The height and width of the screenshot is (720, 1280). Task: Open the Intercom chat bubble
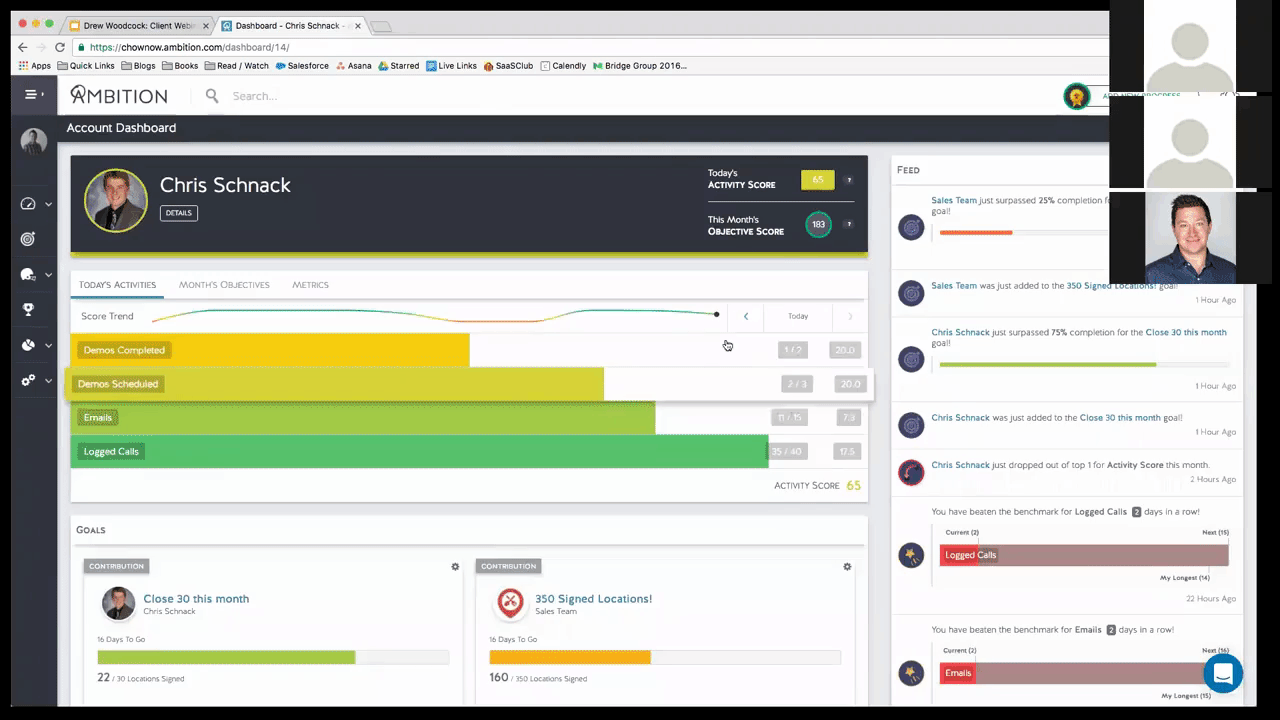(1223, 674)
